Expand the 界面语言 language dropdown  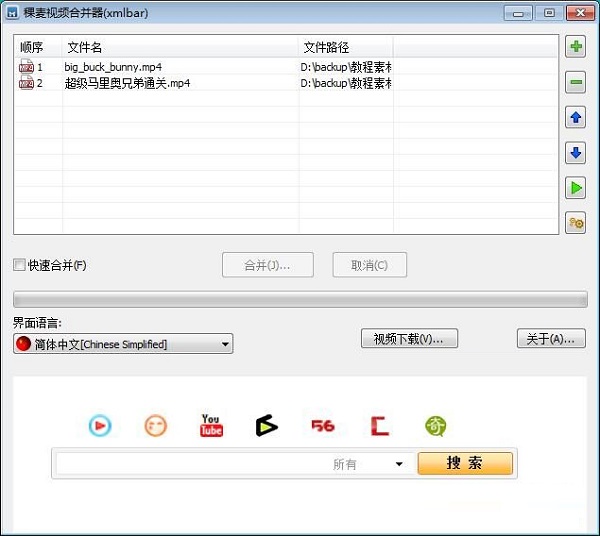225,344
